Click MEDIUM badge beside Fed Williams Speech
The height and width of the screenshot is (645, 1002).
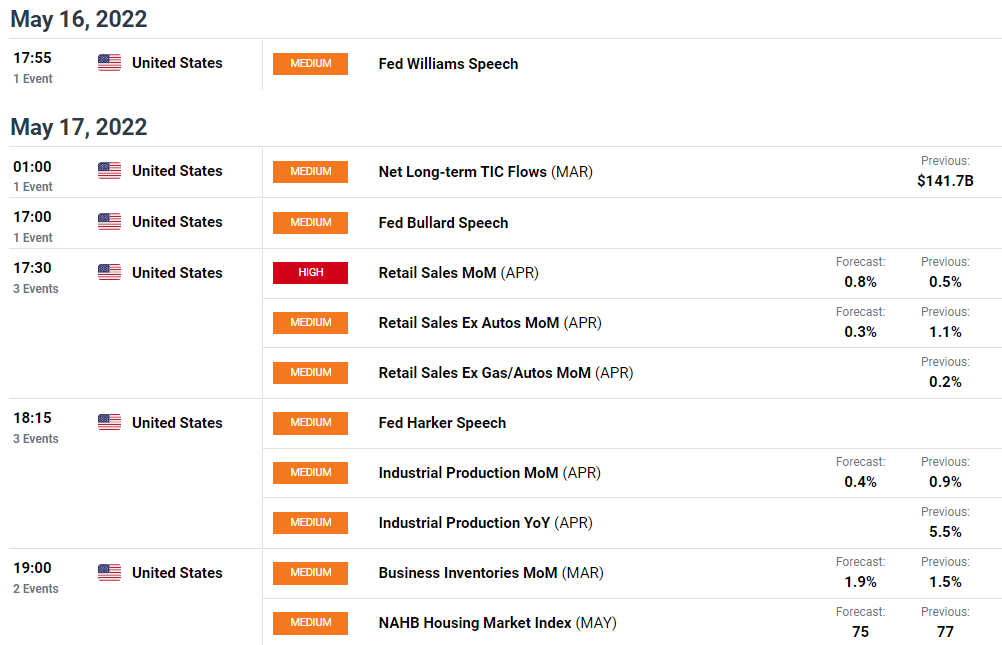[x=311, y=64]
